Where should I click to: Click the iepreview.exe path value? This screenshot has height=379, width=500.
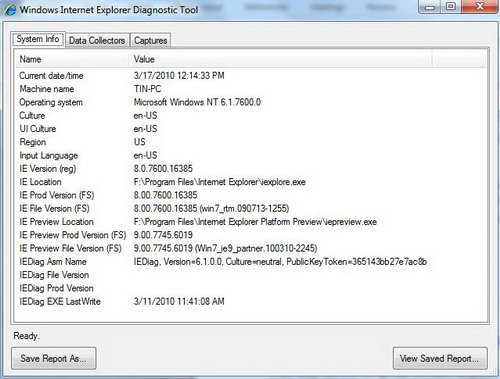[x=255, y=222]
